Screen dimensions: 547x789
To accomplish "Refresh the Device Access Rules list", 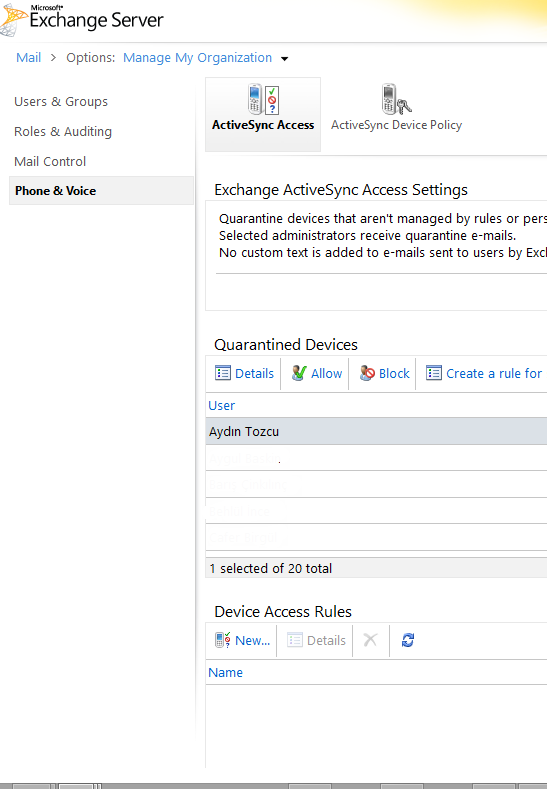I will [408, 640].
